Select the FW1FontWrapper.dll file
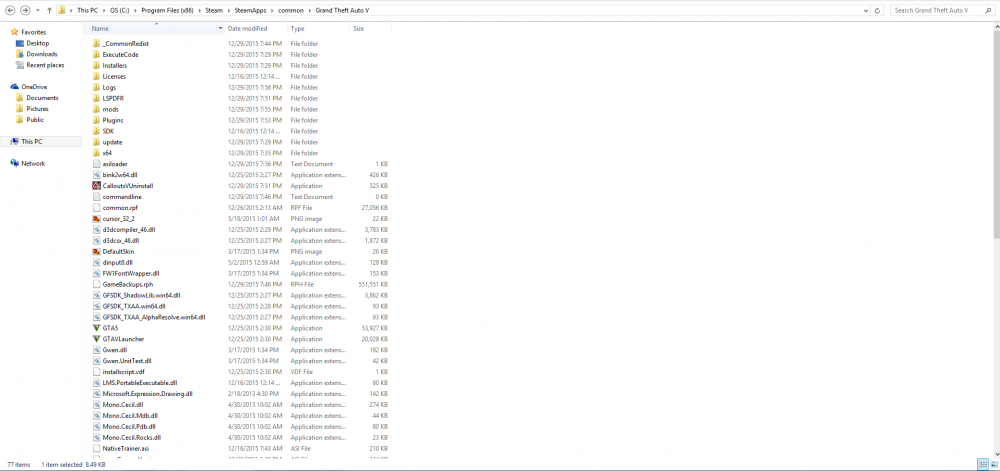The image size is (1000, 471). click(131, 273)
